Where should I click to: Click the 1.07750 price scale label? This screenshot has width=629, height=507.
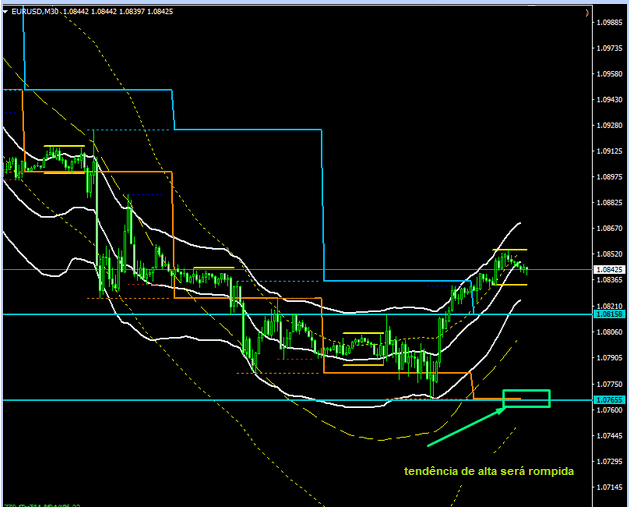tap(608, 384)
